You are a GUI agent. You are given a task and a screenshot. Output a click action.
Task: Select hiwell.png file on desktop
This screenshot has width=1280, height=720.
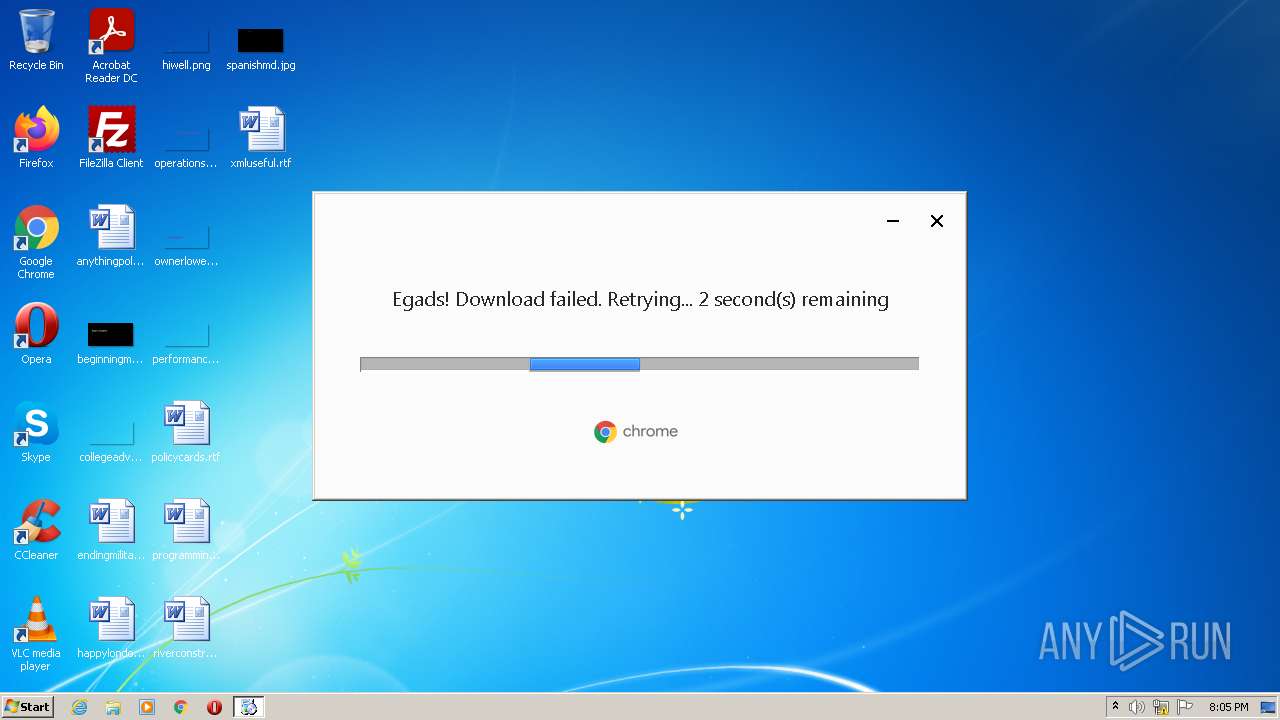click(186, 46)
